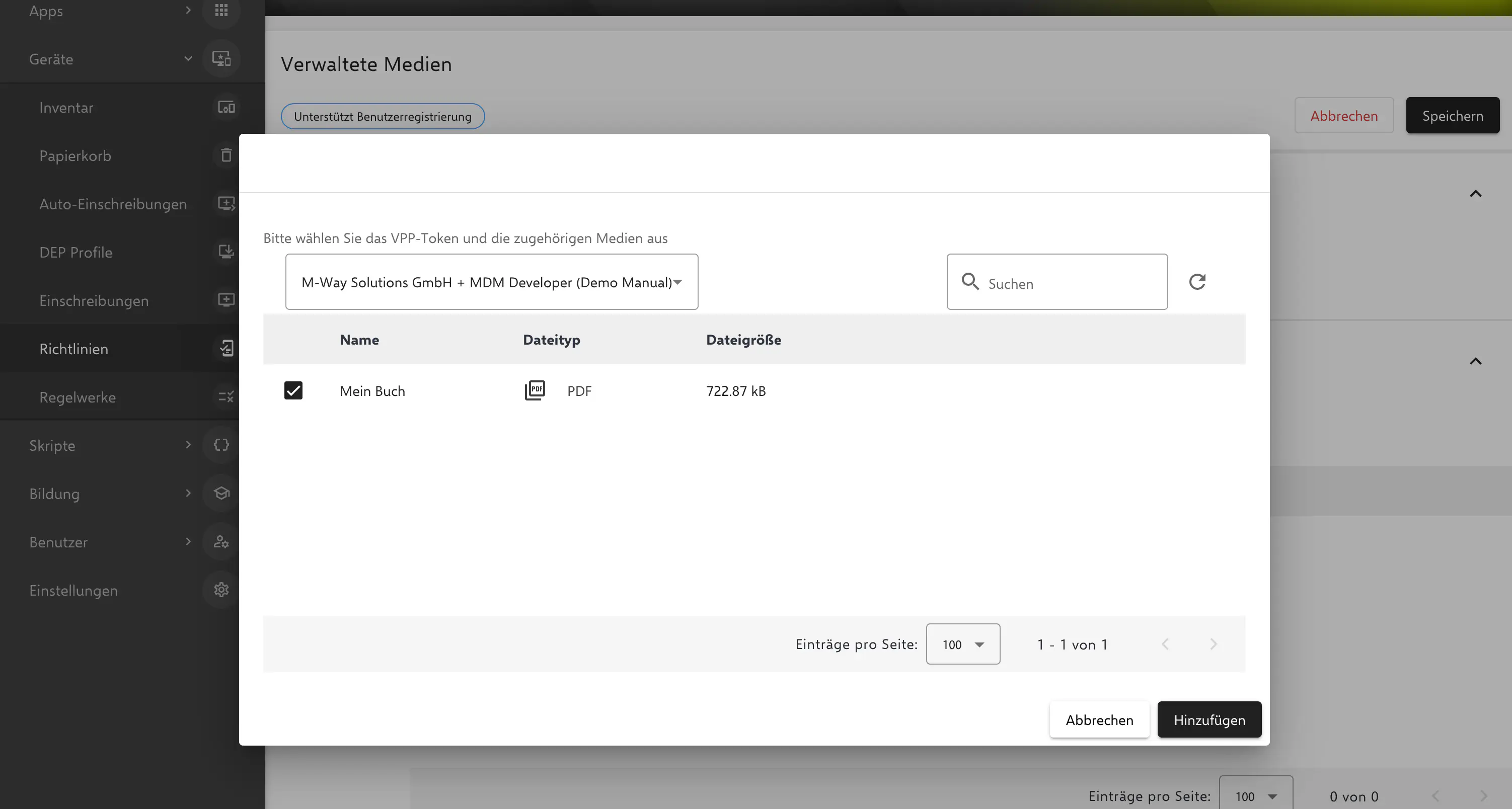Click the Hinzufügen button
This screenshot has width=1512, height=809.
pyautogui.click(x=1209, y=720)
